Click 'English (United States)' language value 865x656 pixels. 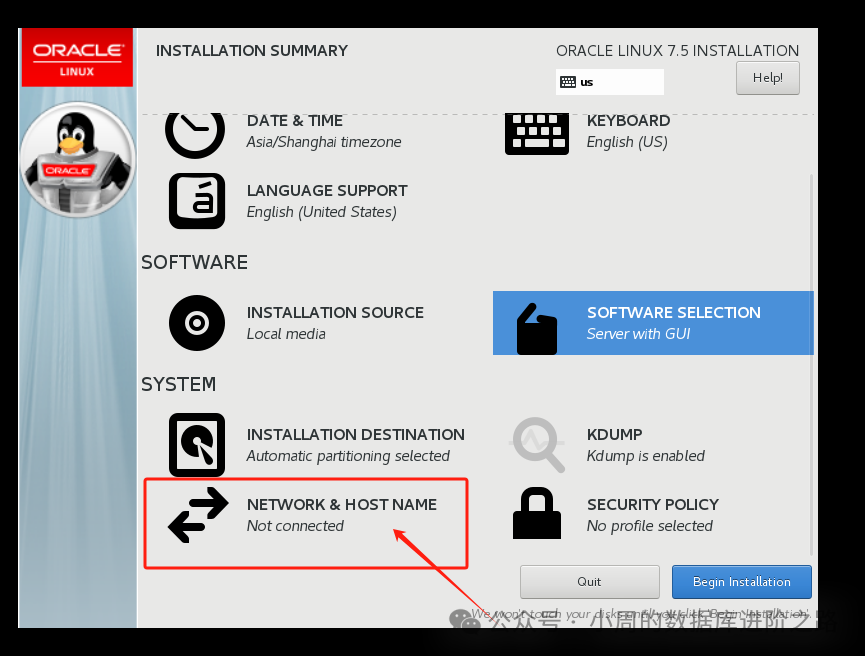click(322, 212)
